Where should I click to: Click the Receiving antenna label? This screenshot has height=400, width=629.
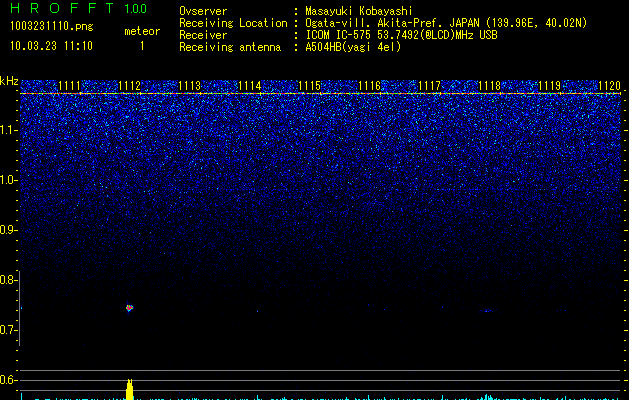230,47
